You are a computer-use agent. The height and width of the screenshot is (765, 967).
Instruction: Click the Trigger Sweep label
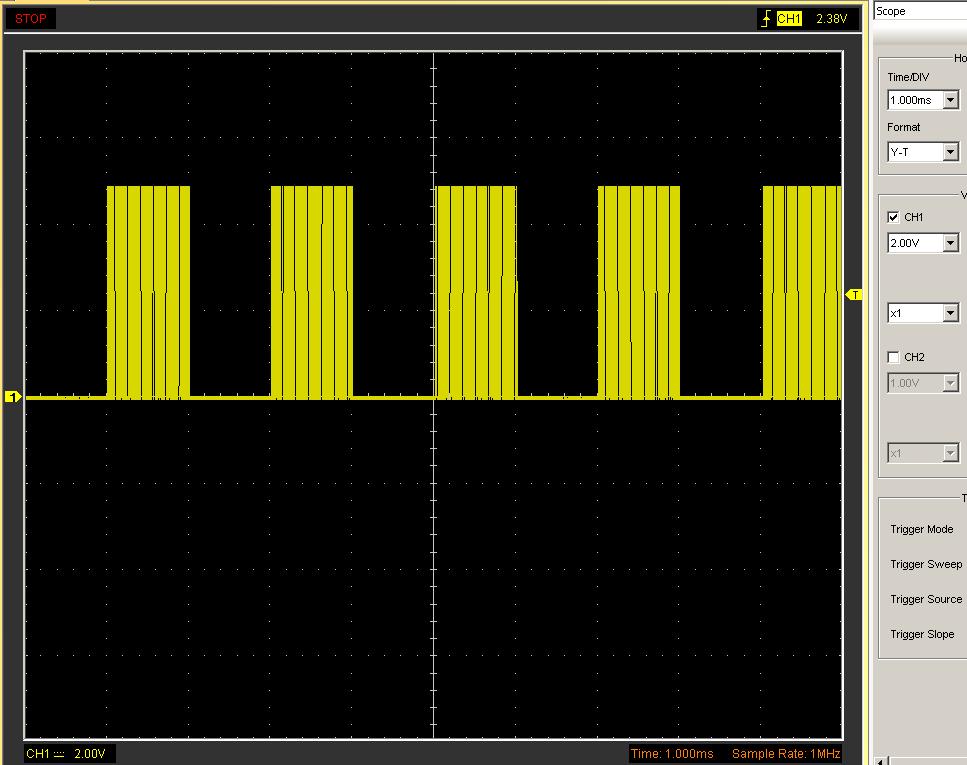point(925,564)
